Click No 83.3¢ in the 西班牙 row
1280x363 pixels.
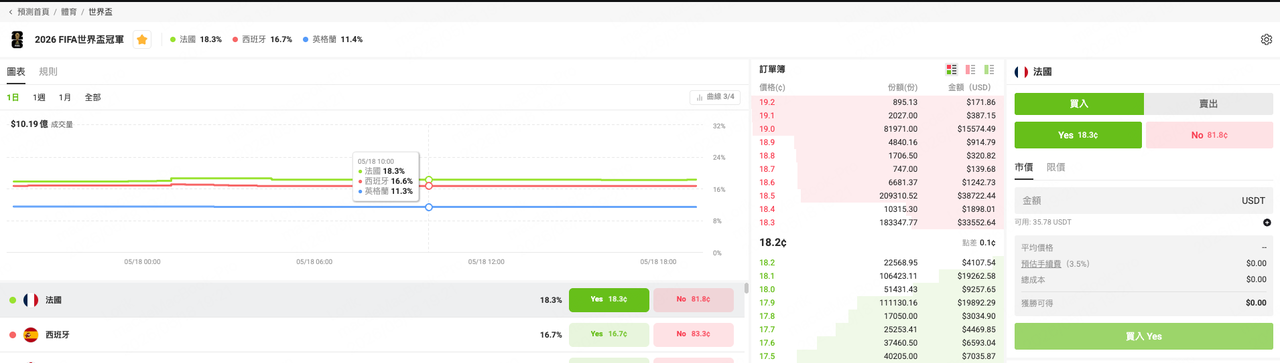[x=693, y=334]
